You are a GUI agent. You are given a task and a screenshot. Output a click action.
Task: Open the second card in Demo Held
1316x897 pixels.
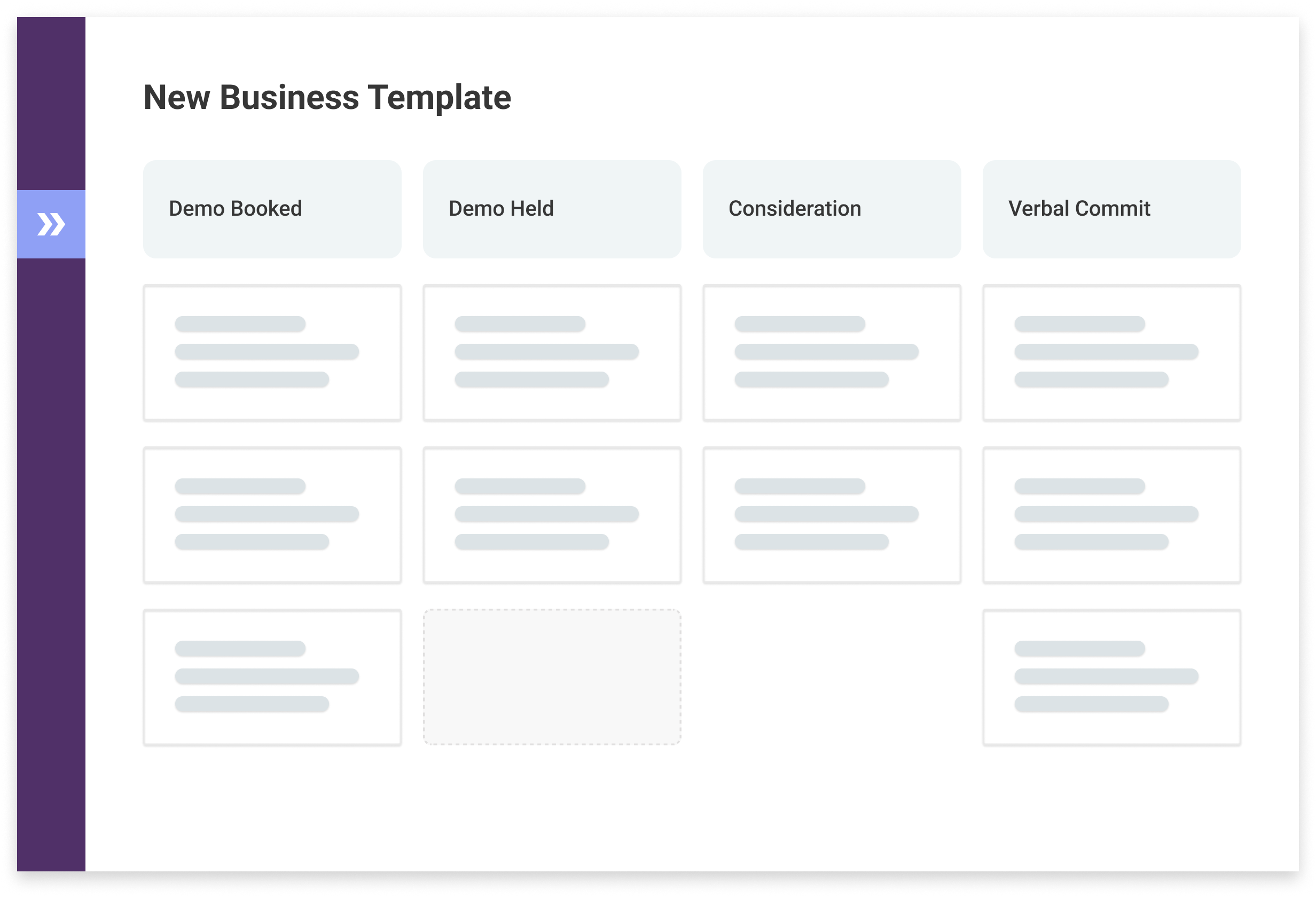tap(552, 515)
